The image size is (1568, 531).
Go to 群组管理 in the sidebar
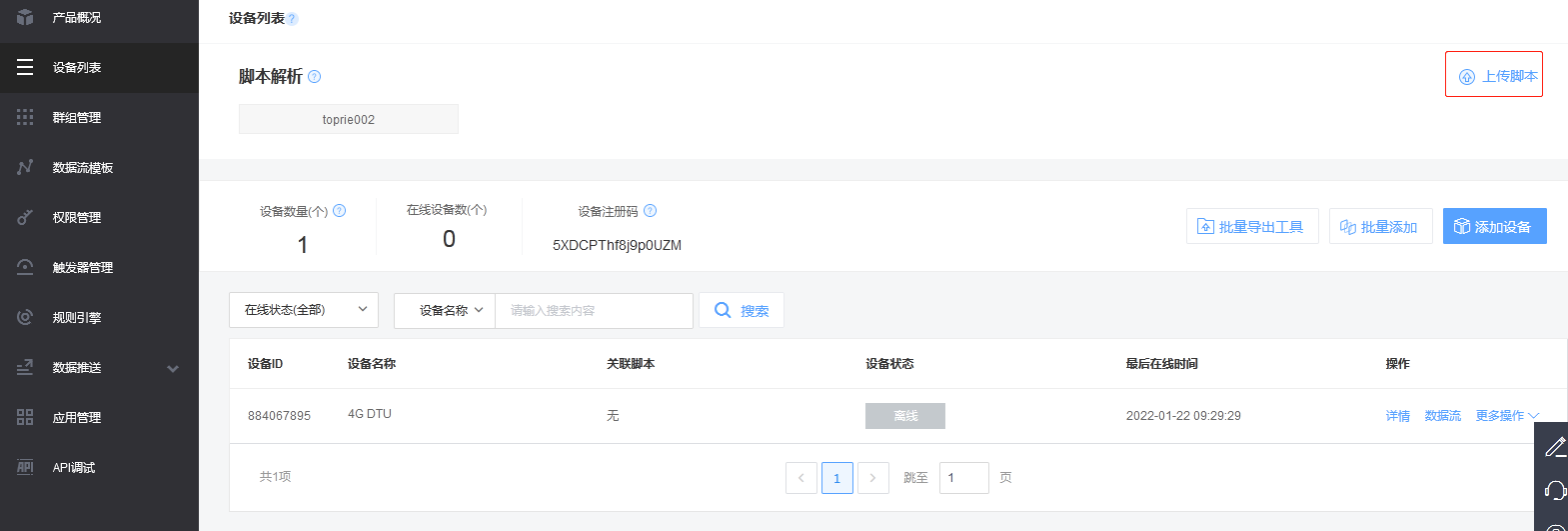tap(77, 118)
